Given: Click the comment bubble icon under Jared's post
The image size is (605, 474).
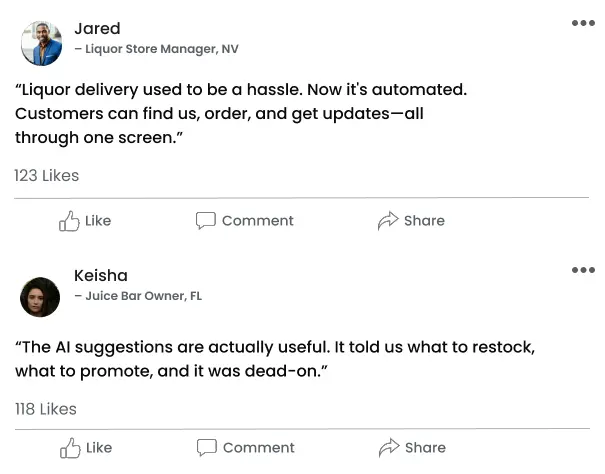Looking at the screenshot, I should click(x=205, y=221).
